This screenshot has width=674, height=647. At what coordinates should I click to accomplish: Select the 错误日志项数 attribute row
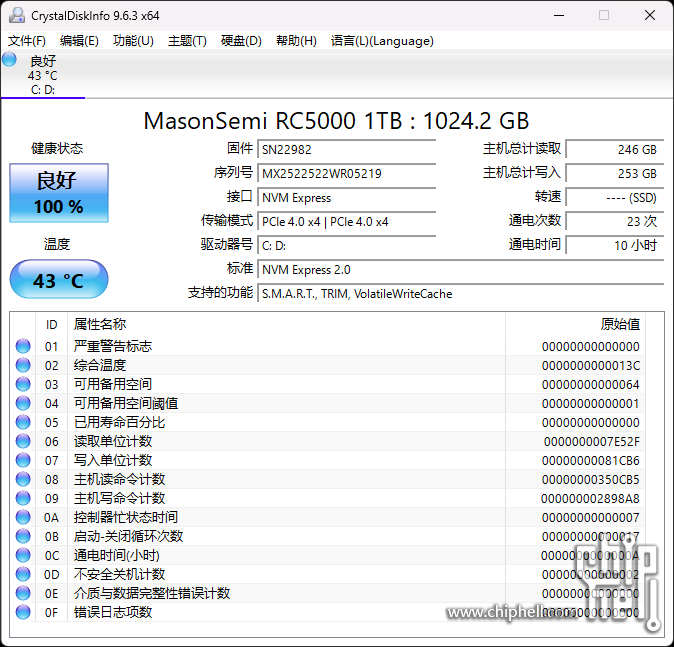coord(328,612)
